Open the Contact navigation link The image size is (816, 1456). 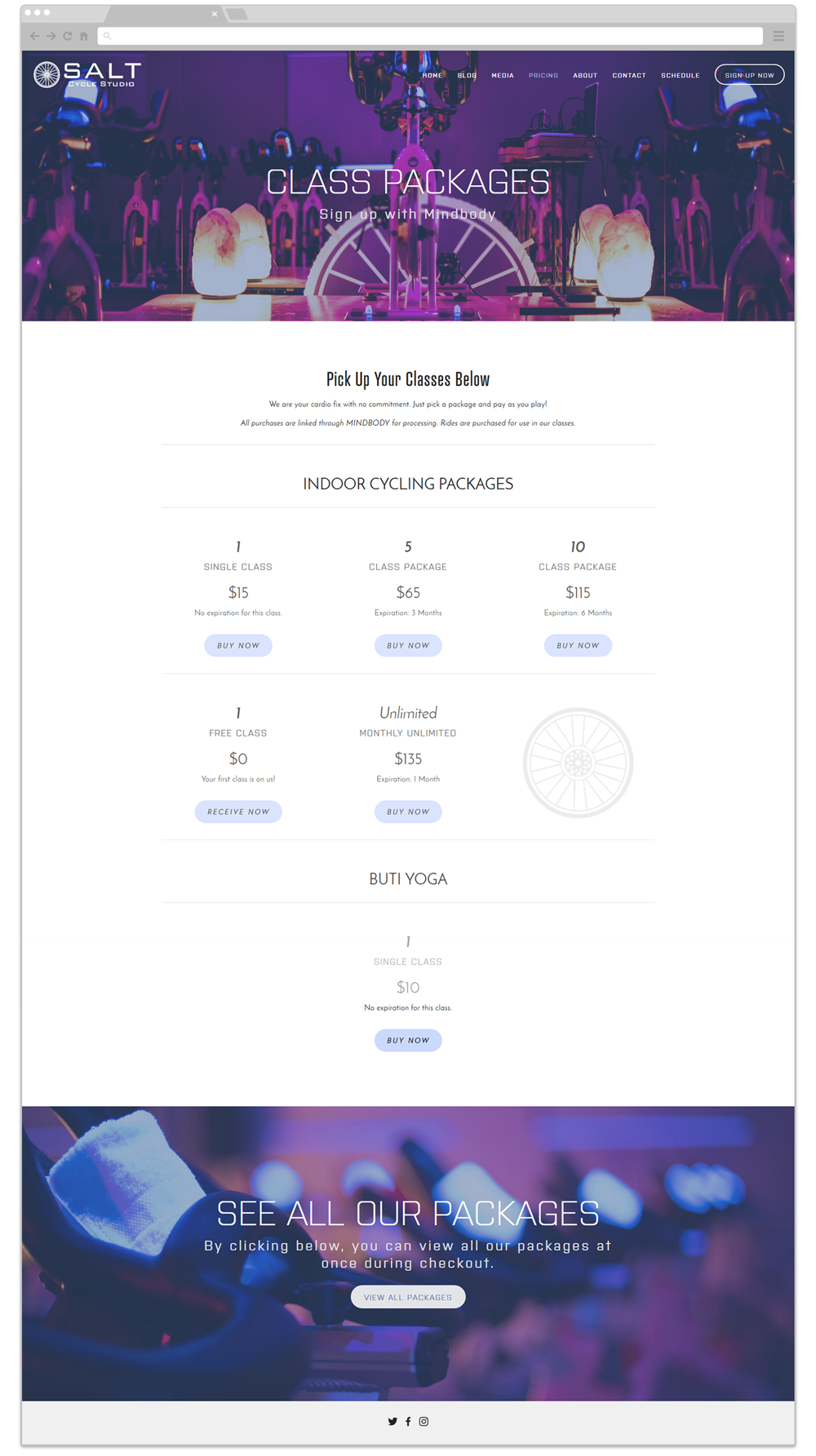pos(629,75)
